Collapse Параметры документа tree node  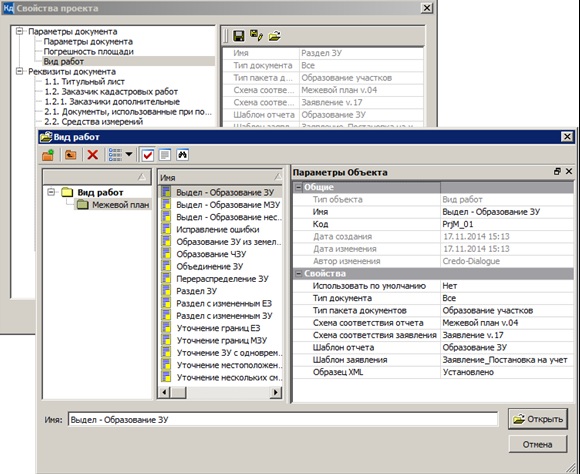[19, 31]
